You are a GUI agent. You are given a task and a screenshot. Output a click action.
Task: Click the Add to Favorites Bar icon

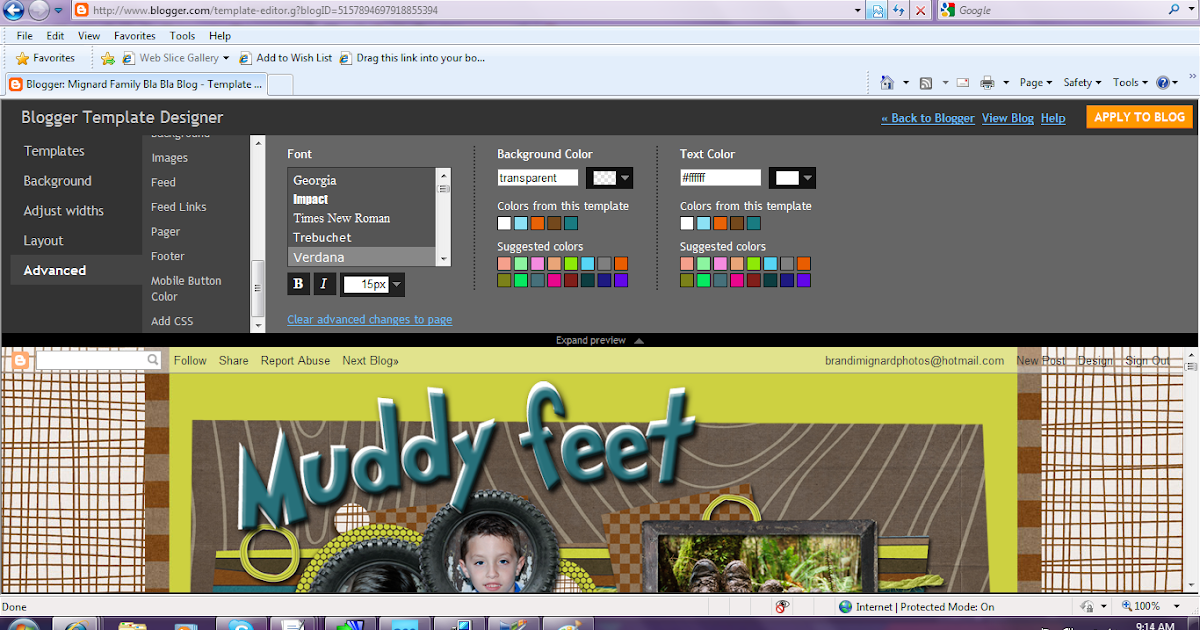(108, 58)
